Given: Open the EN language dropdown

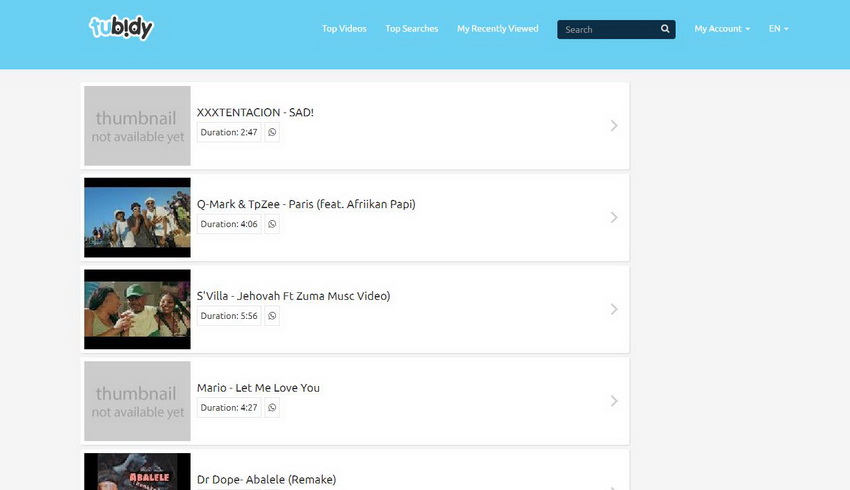Looking at the screenshot, I should [778, 29].
